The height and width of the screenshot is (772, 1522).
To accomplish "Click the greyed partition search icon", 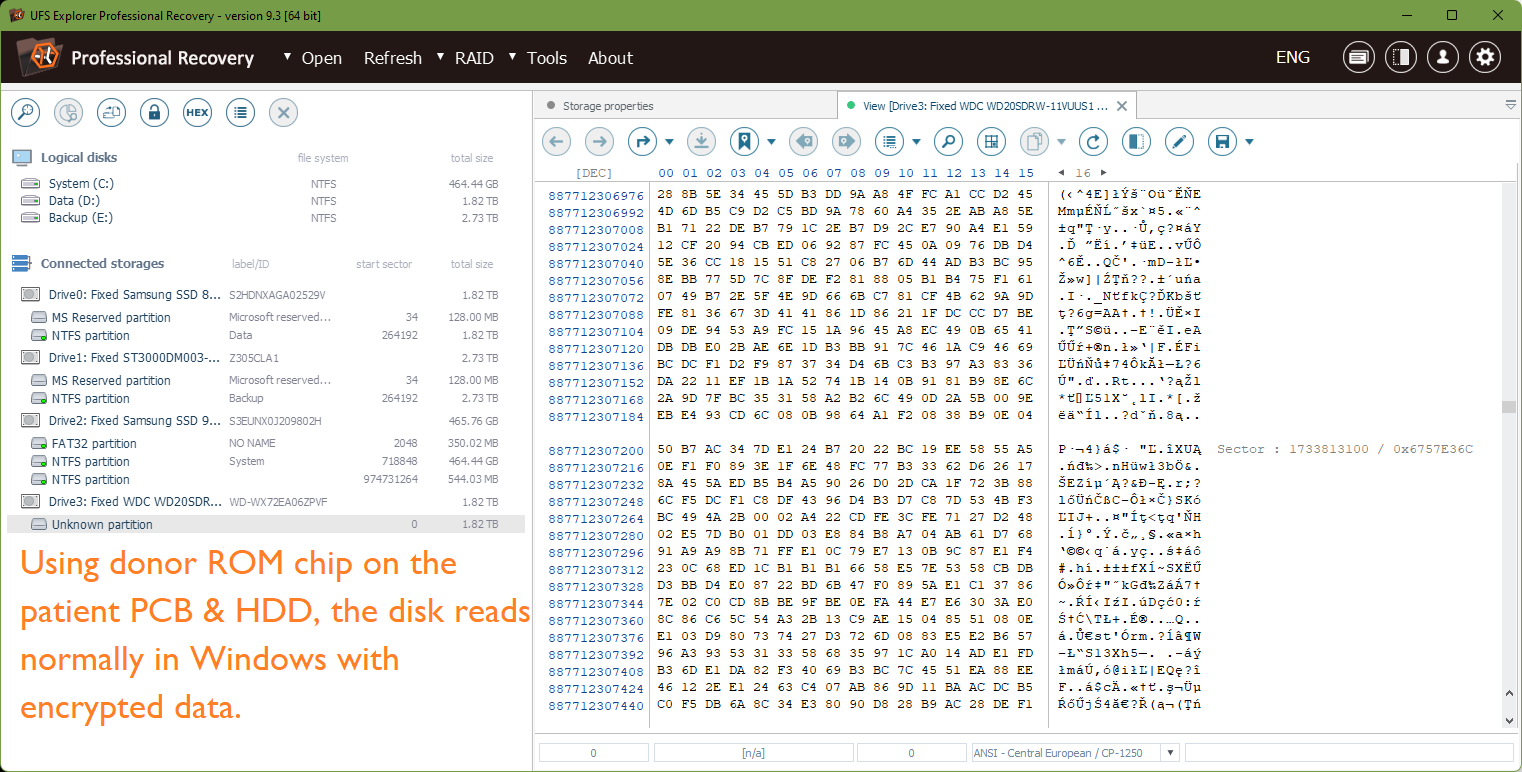I will [68, 113].
